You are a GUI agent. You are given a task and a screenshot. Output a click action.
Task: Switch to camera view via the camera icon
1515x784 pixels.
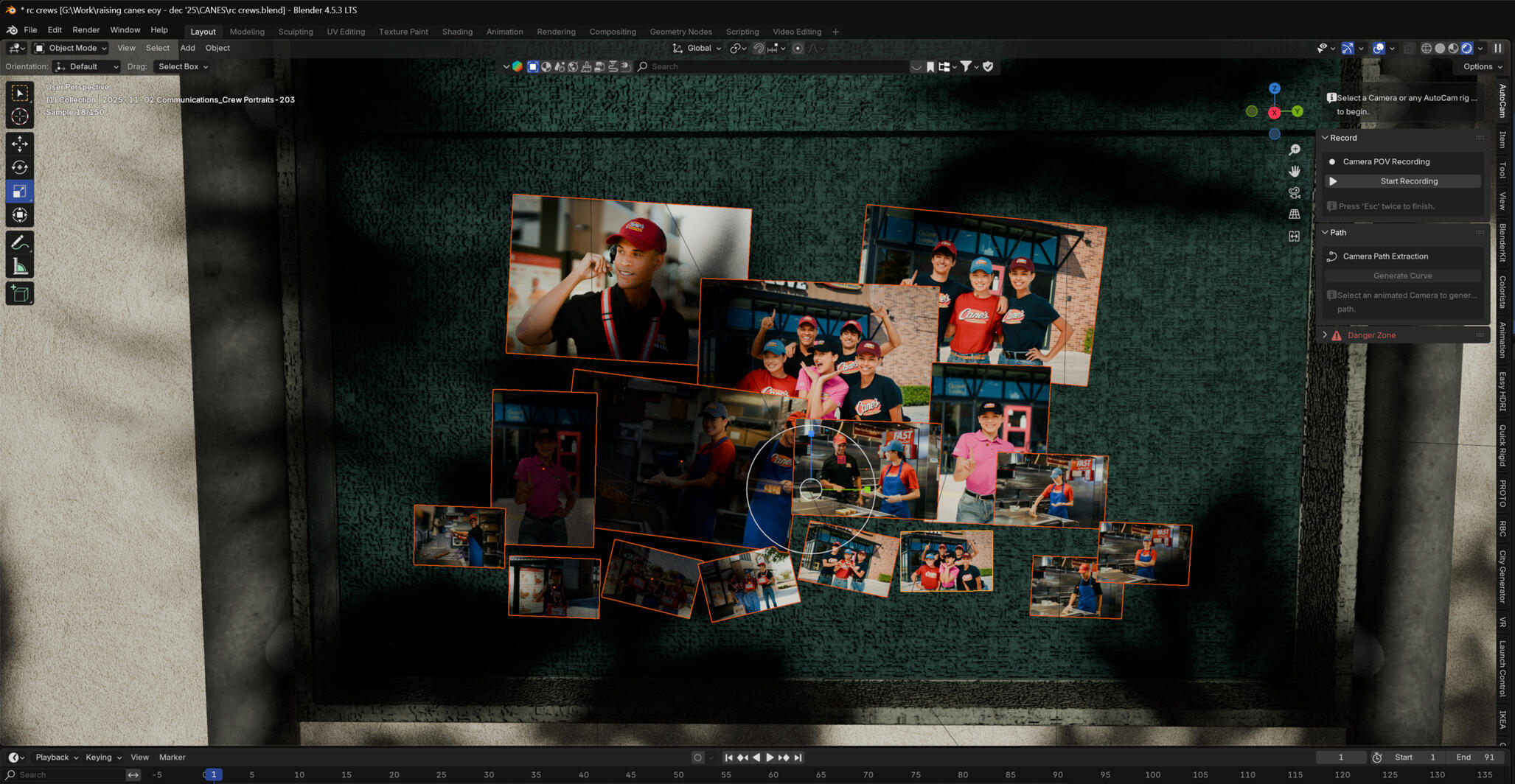1294,192
